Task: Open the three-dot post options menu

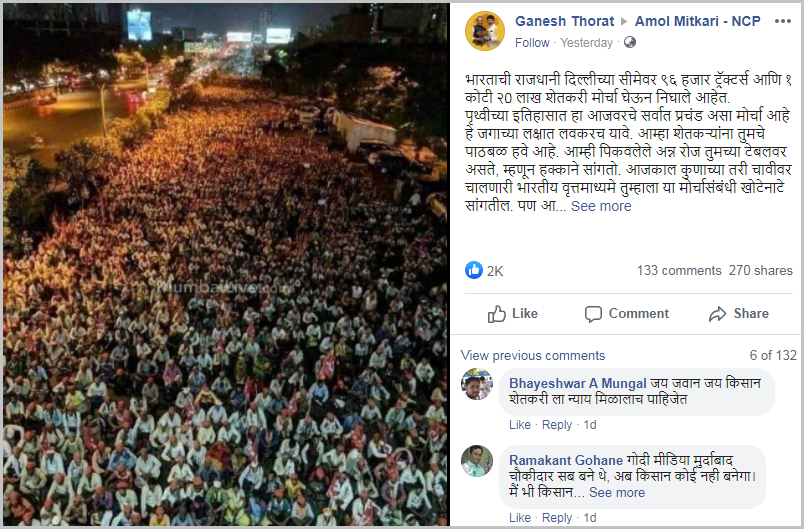Action: [x=782, y=22]
